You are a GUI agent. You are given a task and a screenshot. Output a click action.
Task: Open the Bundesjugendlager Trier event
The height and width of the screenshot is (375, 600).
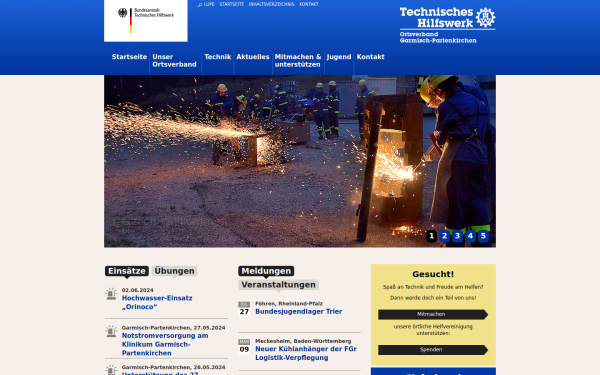pos(298,311)
